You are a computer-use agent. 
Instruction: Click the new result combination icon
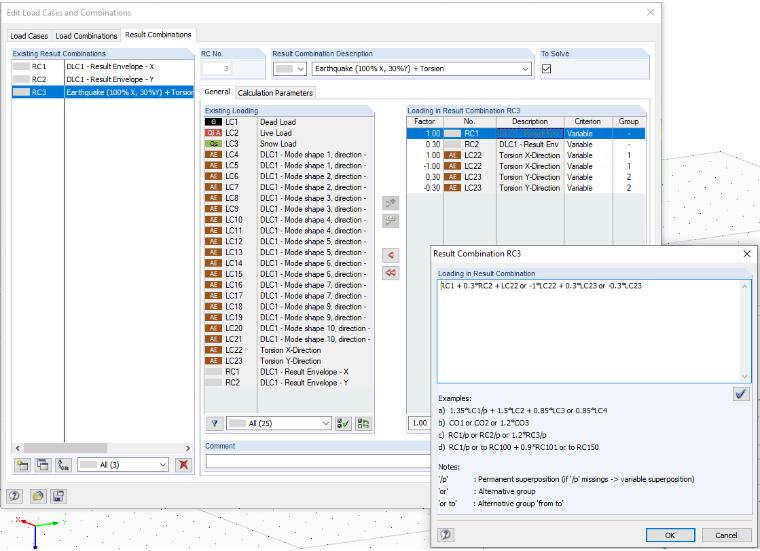(x=22, y=465)
